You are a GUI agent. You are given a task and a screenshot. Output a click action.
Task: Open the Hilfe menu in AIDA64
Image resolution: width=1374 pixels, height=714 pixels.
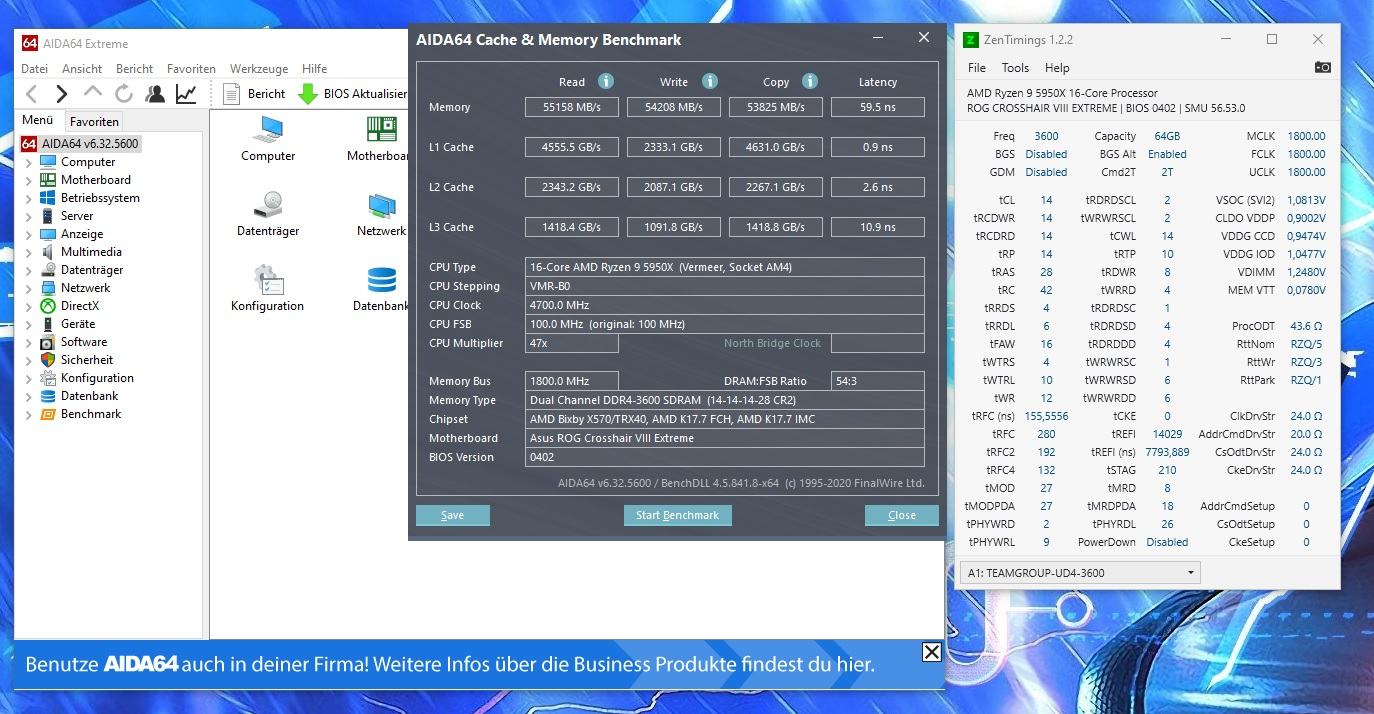(x=315, y=69)
